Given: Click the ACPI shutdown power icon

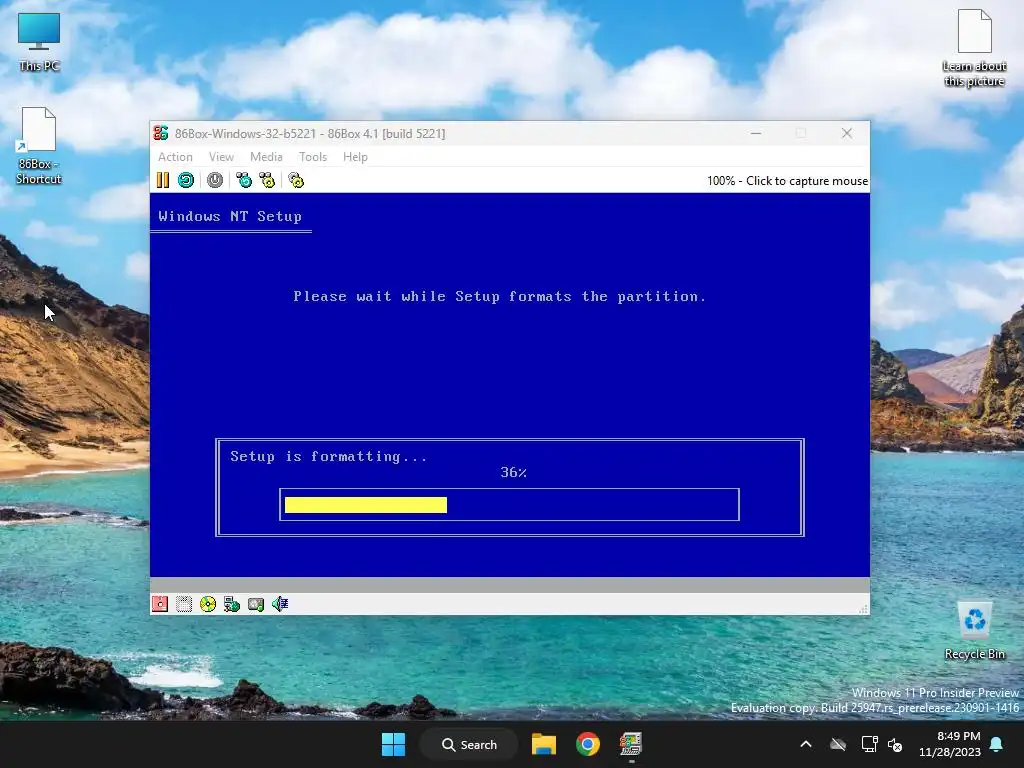Looking at the screenshot, I should pyautogui.click(x=215, y=180).
